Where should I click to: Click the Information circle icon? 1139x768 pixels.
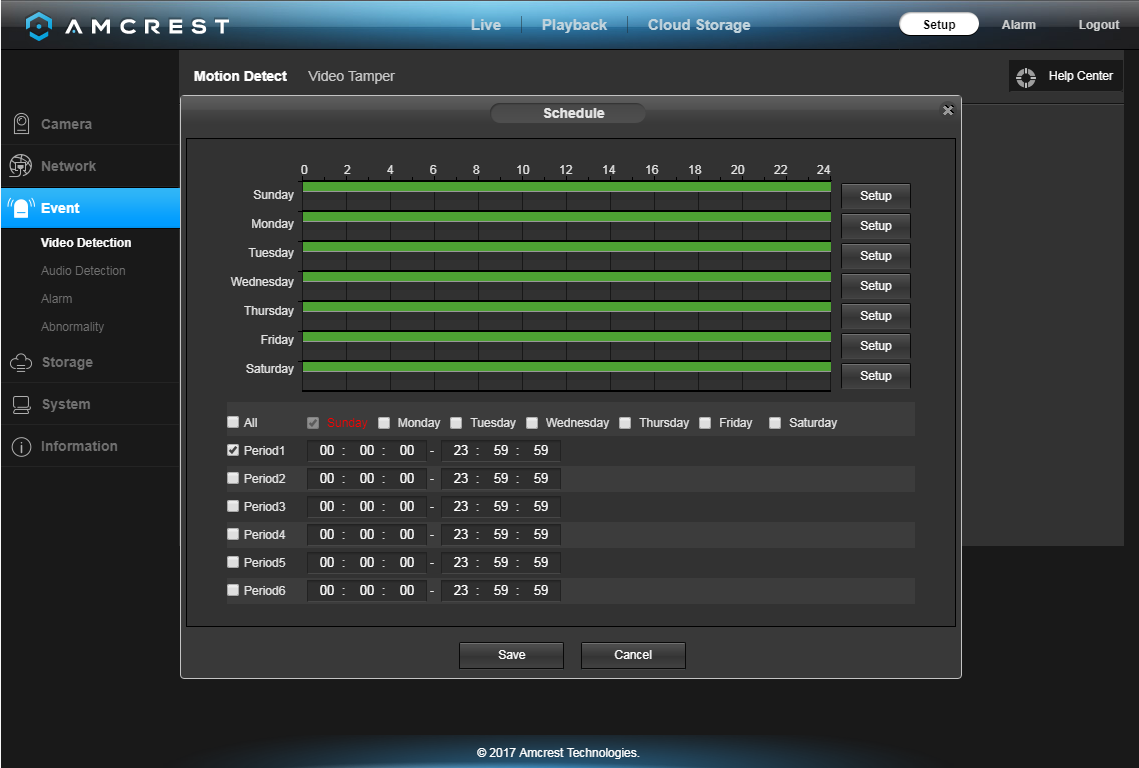tap(21, 447)
